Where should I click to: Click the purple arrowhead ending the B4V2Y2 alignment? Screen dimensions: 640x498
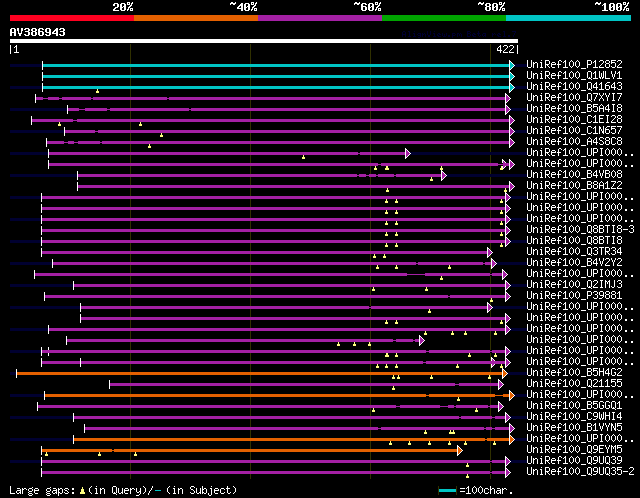(493, 264)
